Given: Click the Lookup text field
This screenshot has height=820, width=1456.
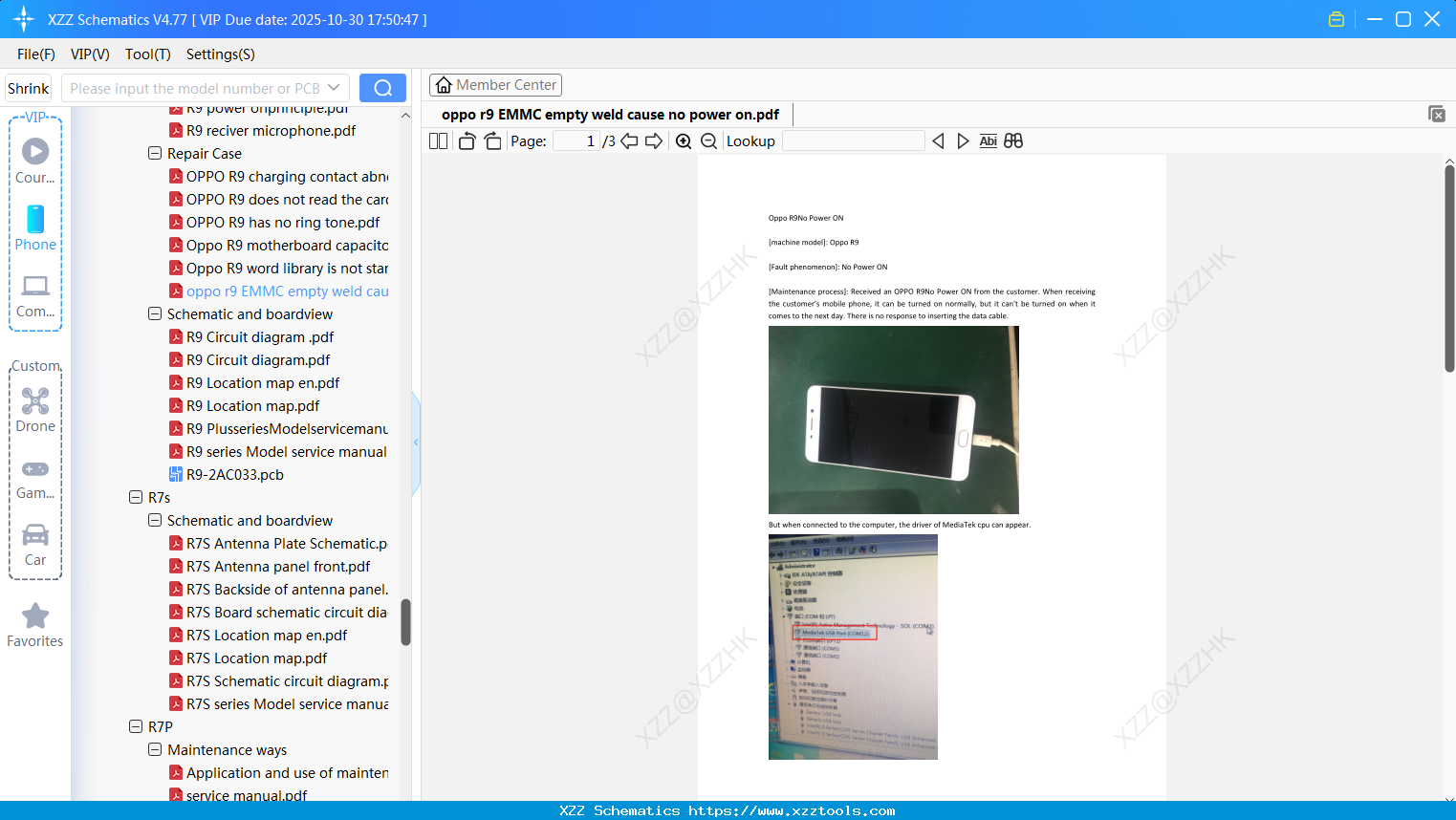Looking at the screenshot, I should pyautogui.click(x=853, y=141).
